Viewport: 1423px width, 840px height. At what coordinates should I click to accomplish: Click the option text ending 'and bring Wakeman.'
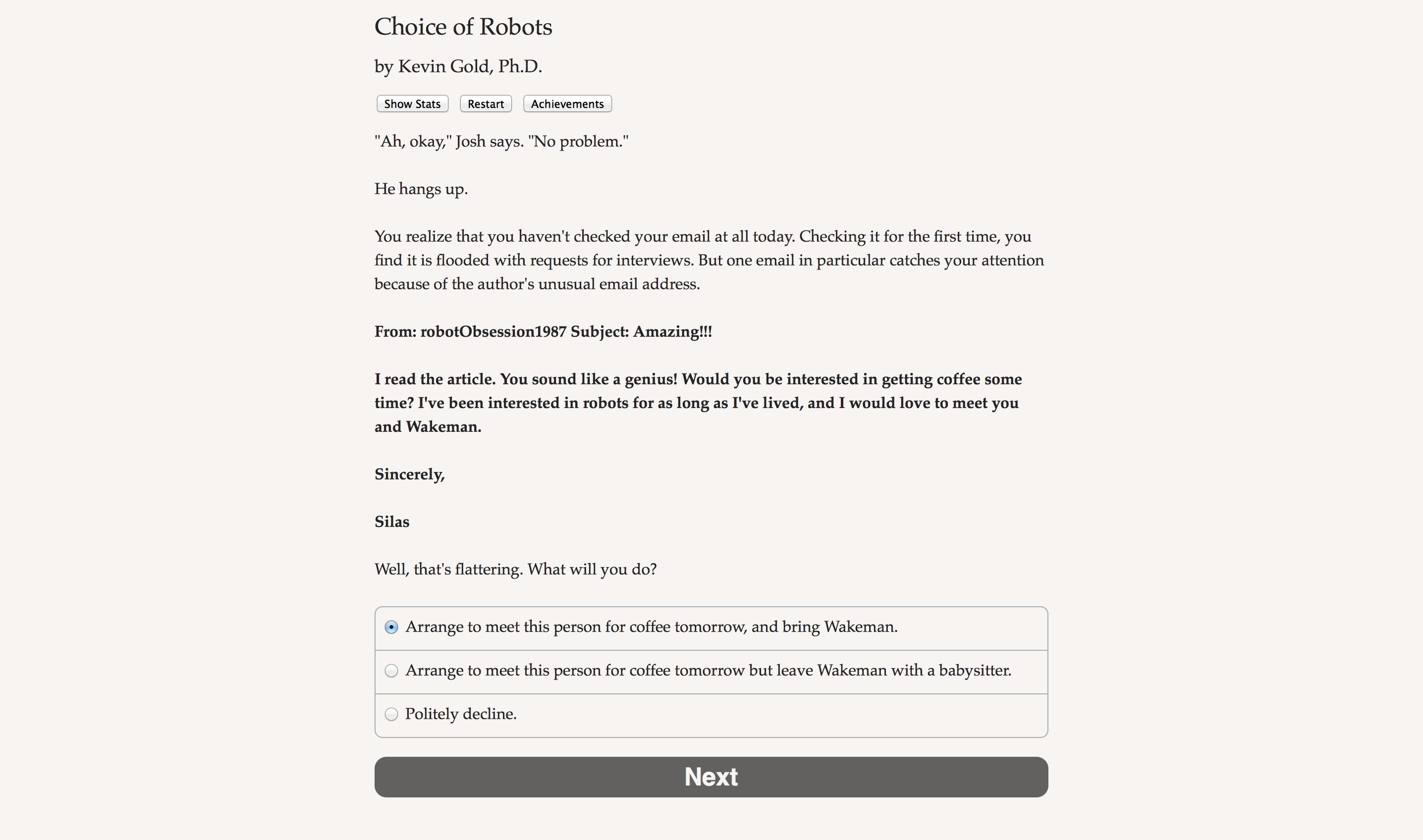651,627
